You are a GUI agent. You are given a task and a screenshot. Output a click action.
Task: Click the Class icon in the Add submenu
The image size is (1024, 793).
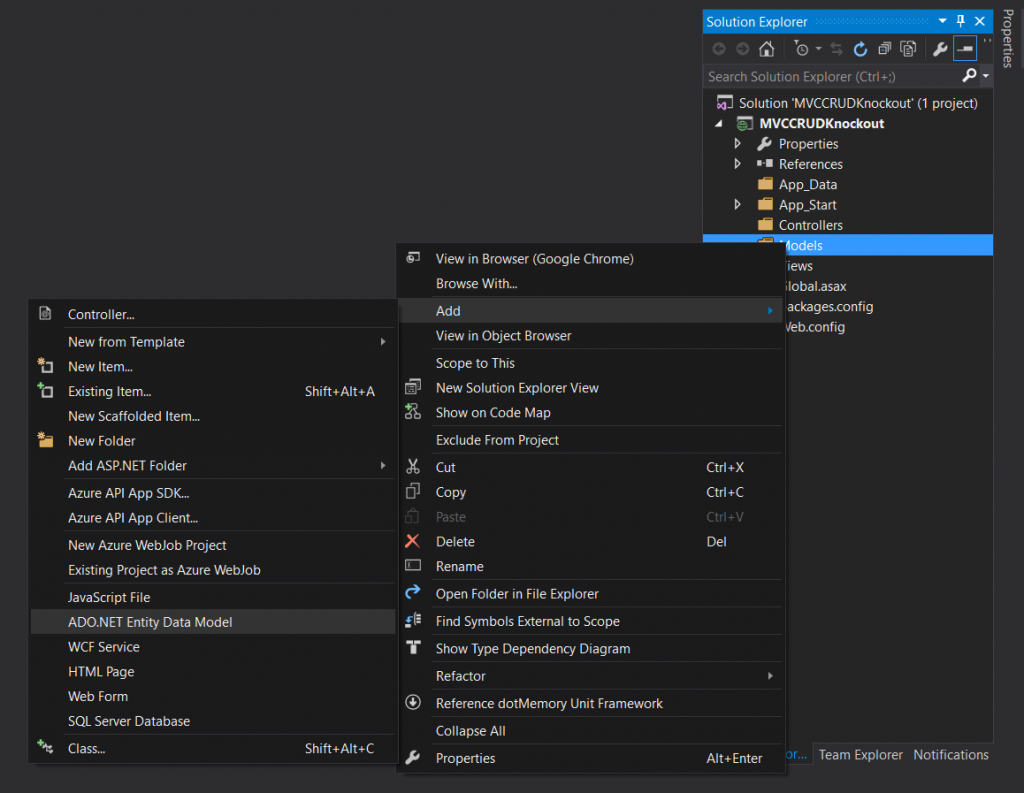45,747
